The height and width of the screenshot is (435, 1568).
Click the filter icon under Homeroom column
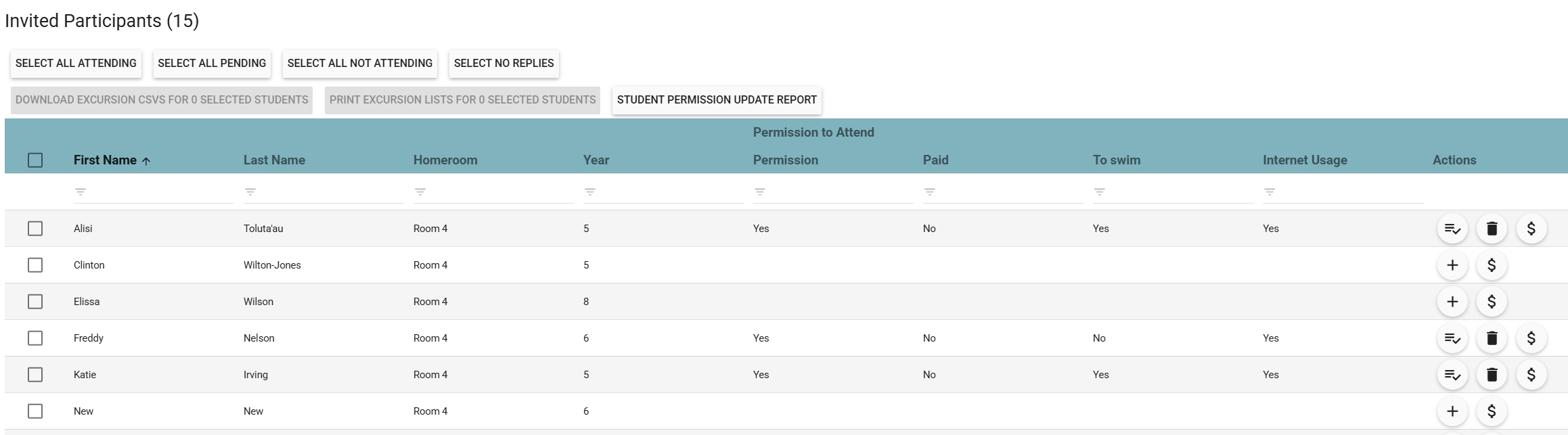[420, 192]
